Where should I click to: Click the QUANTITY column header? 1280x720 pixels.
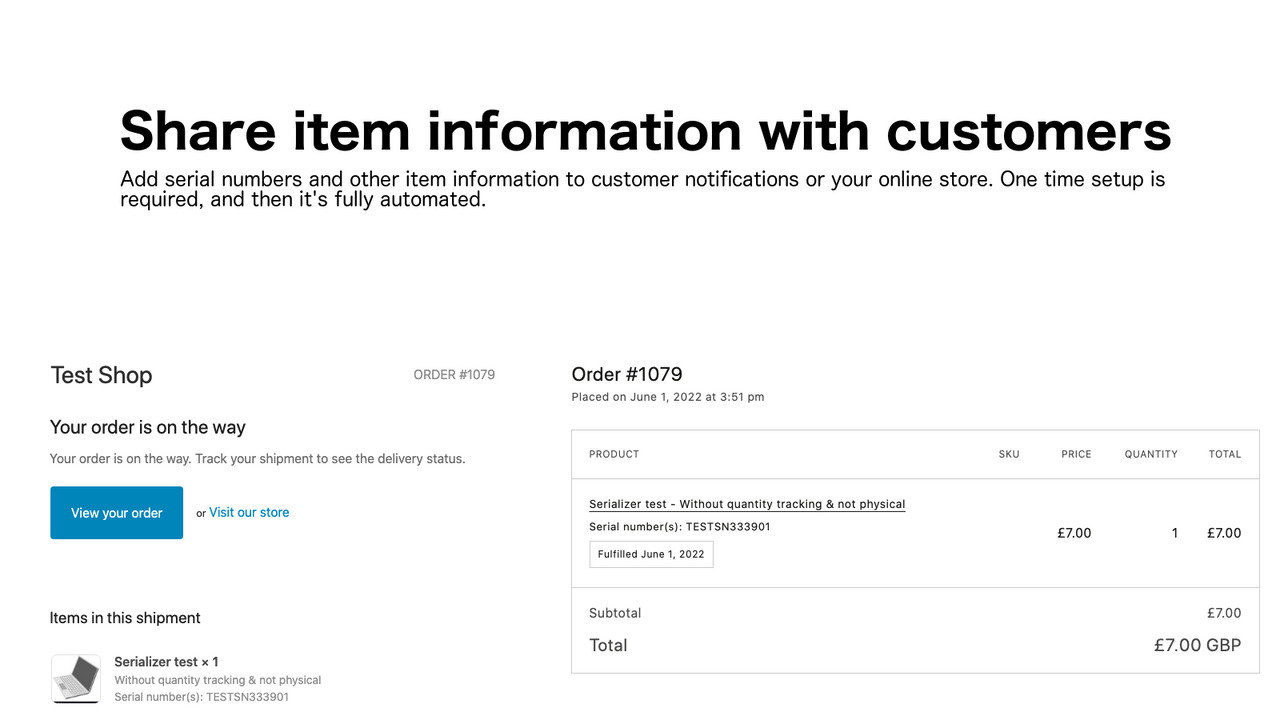click(1150, 454)
